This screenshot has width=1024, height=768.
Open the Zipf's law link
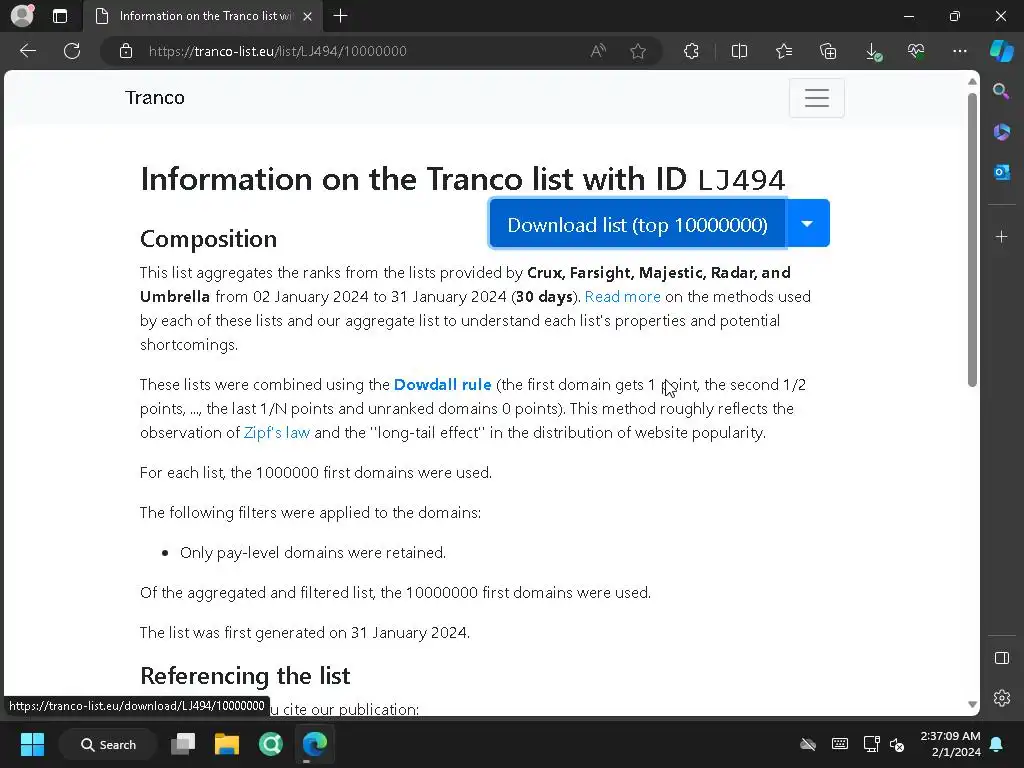tap(276, 432)
